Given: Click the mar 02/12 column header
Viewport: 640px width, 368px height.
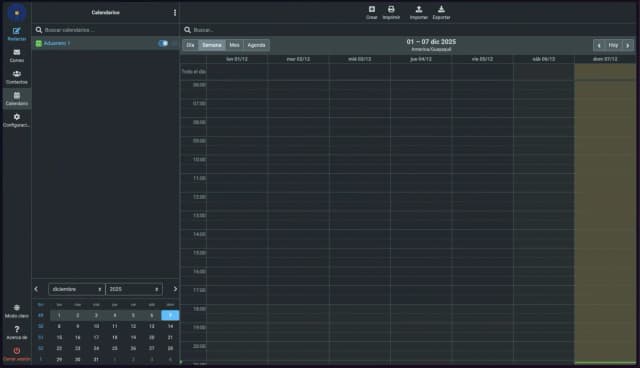Looking at the screenshot, I should click(298, 59).
